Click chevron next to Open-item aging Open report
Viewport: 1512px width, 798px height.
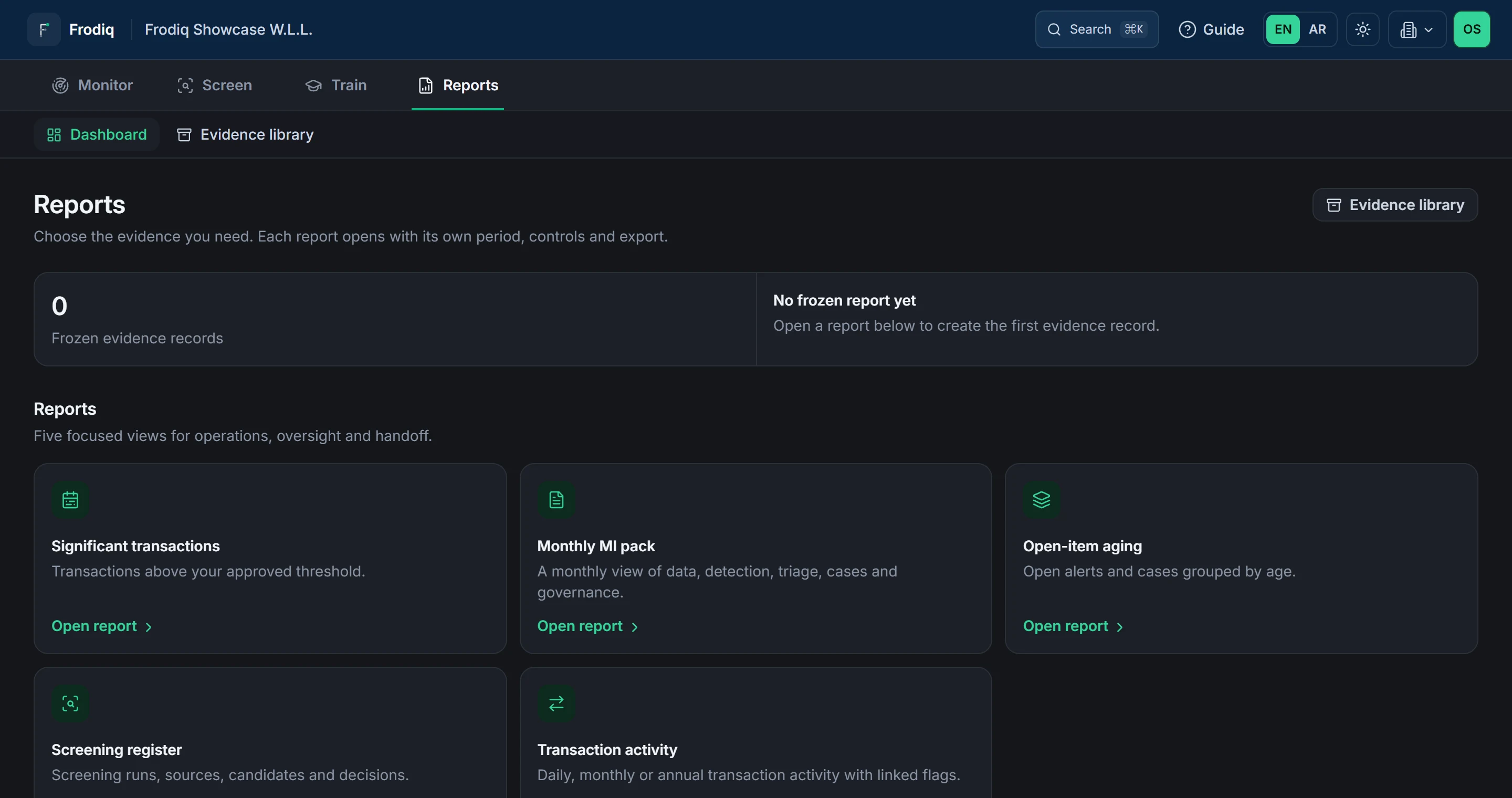pos(1120,627)
